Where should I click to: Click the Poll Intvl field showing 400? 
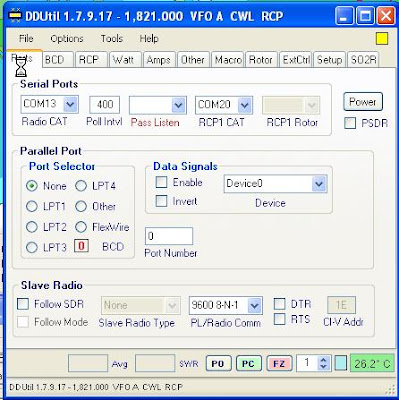pos(104,105)
